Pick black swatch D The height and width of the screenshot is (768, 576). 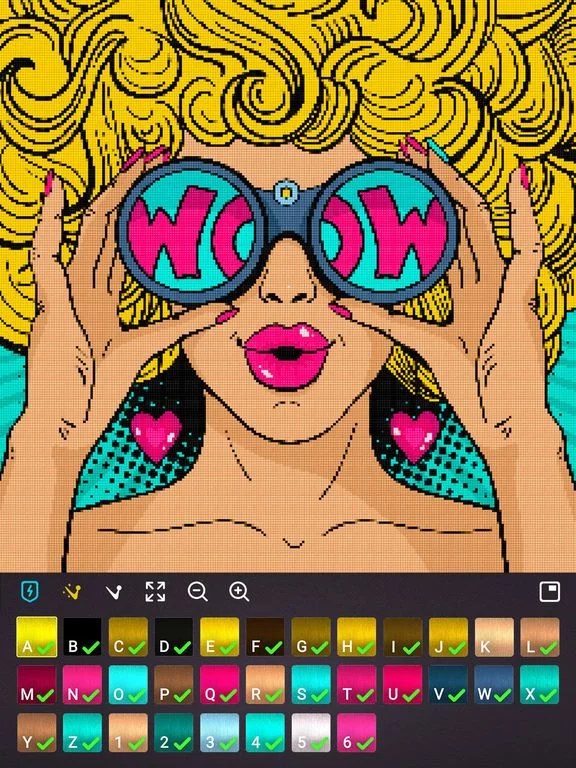point(174,637)
